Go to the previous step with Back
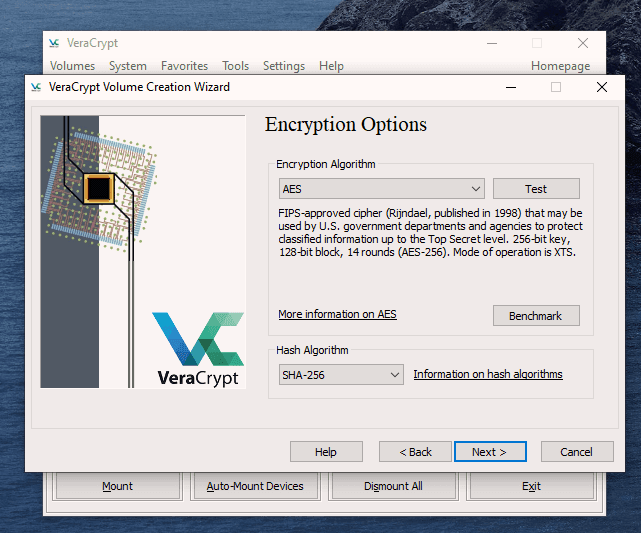 coord(415,452)
